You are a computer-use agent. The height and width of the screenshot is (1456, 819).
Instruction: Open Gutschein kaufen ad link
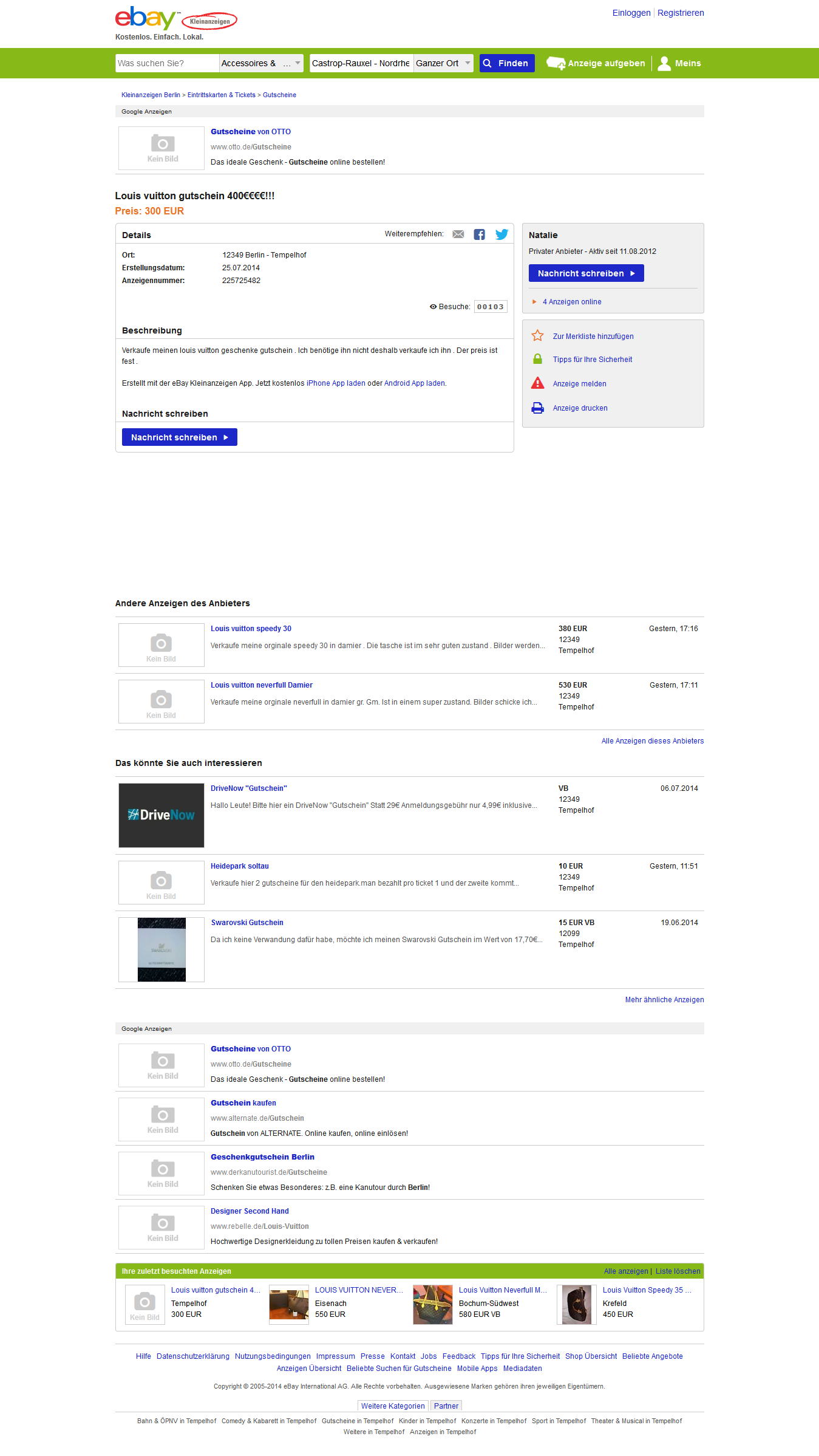click(x=243, y=1103)
